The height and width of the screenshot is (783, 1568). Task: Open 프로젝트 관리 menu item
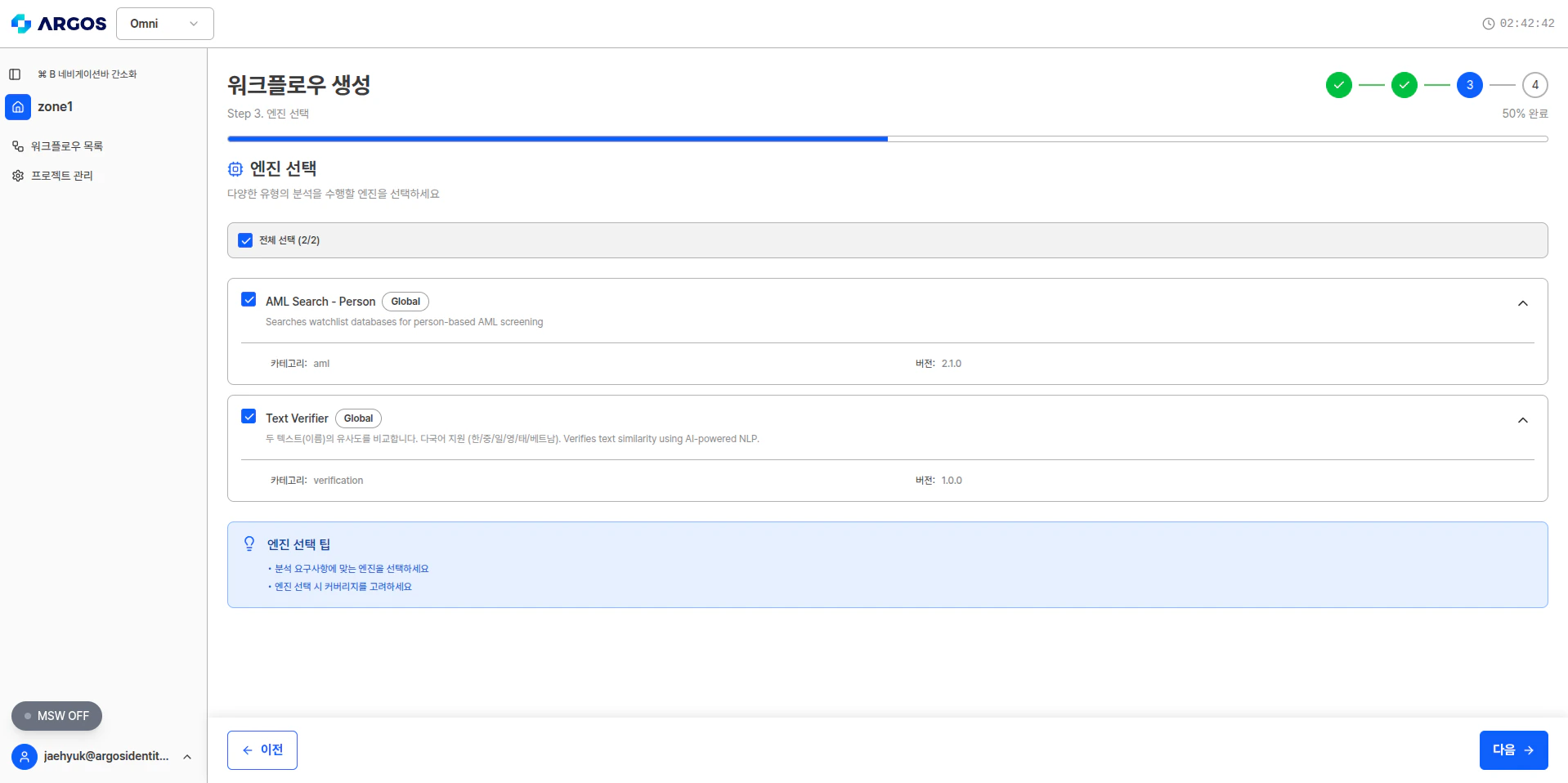[62, 176]
